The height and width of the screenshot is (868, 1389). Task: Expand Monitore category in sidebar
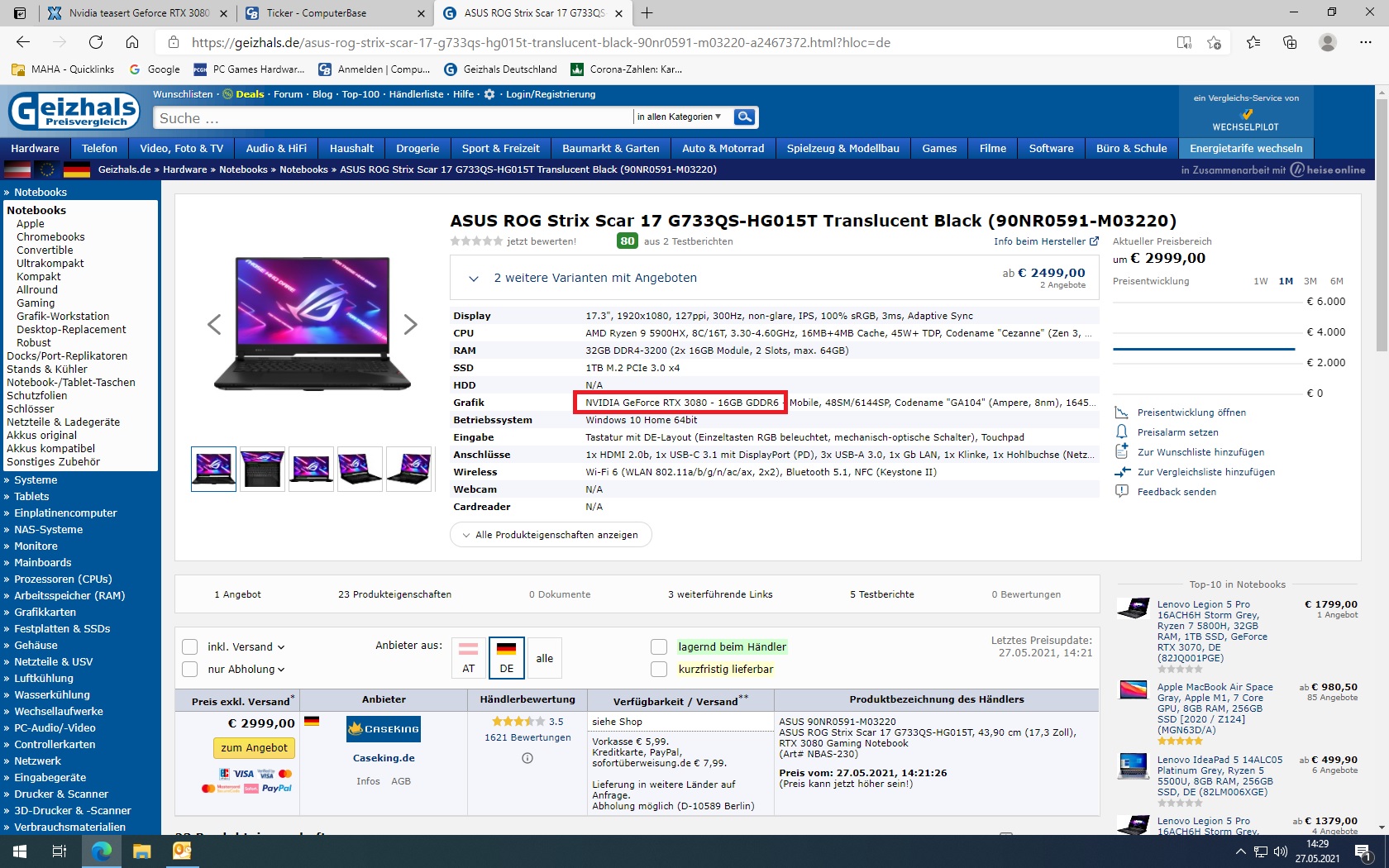[36, 546]
